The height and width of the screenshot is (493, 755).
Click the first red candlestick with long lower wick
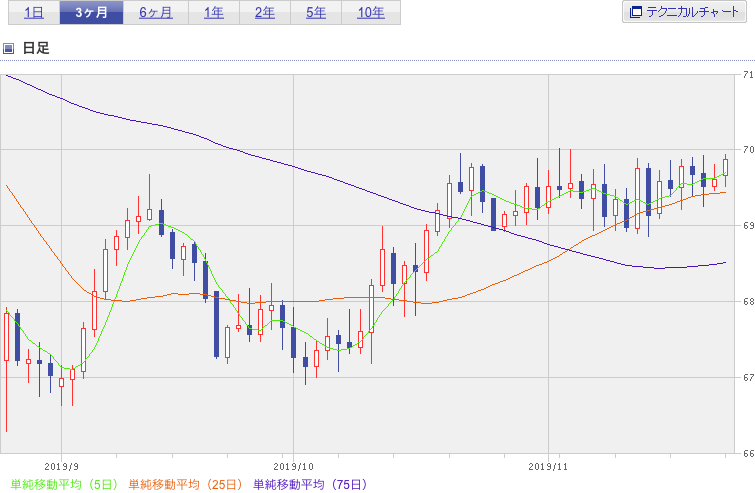(x=7, y=337)
